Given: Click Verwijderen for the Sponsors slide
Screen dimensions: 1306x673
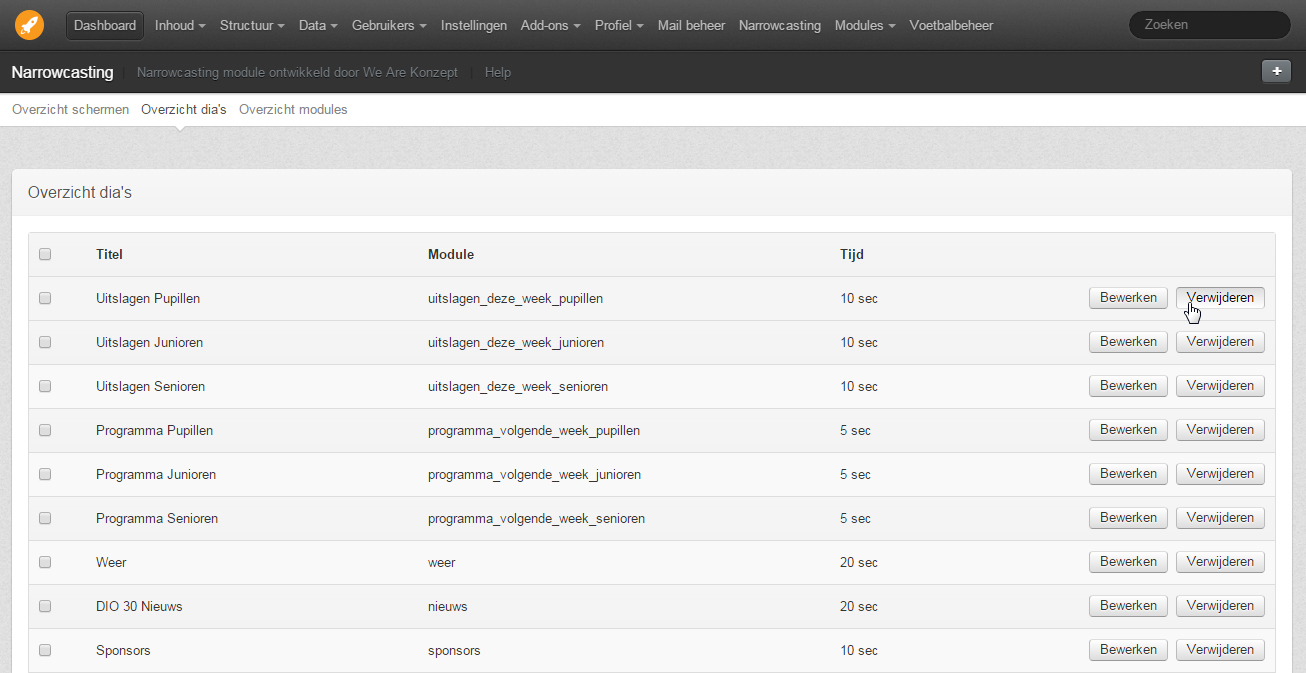Looking at the screenshot, I should [1220, 650].
